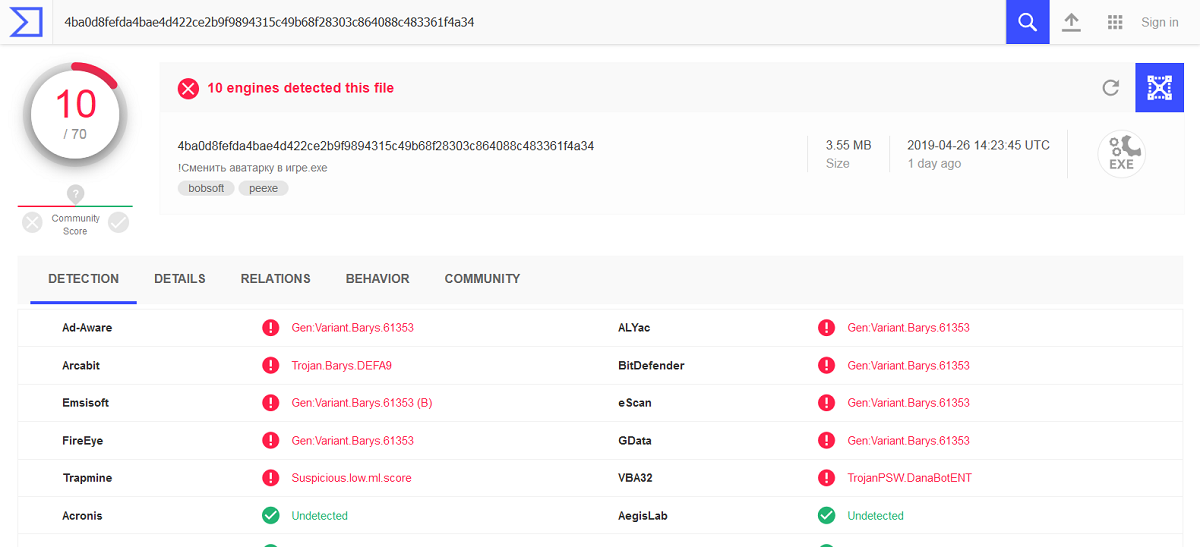Click the EXE file type icon

coord(1121,154)
